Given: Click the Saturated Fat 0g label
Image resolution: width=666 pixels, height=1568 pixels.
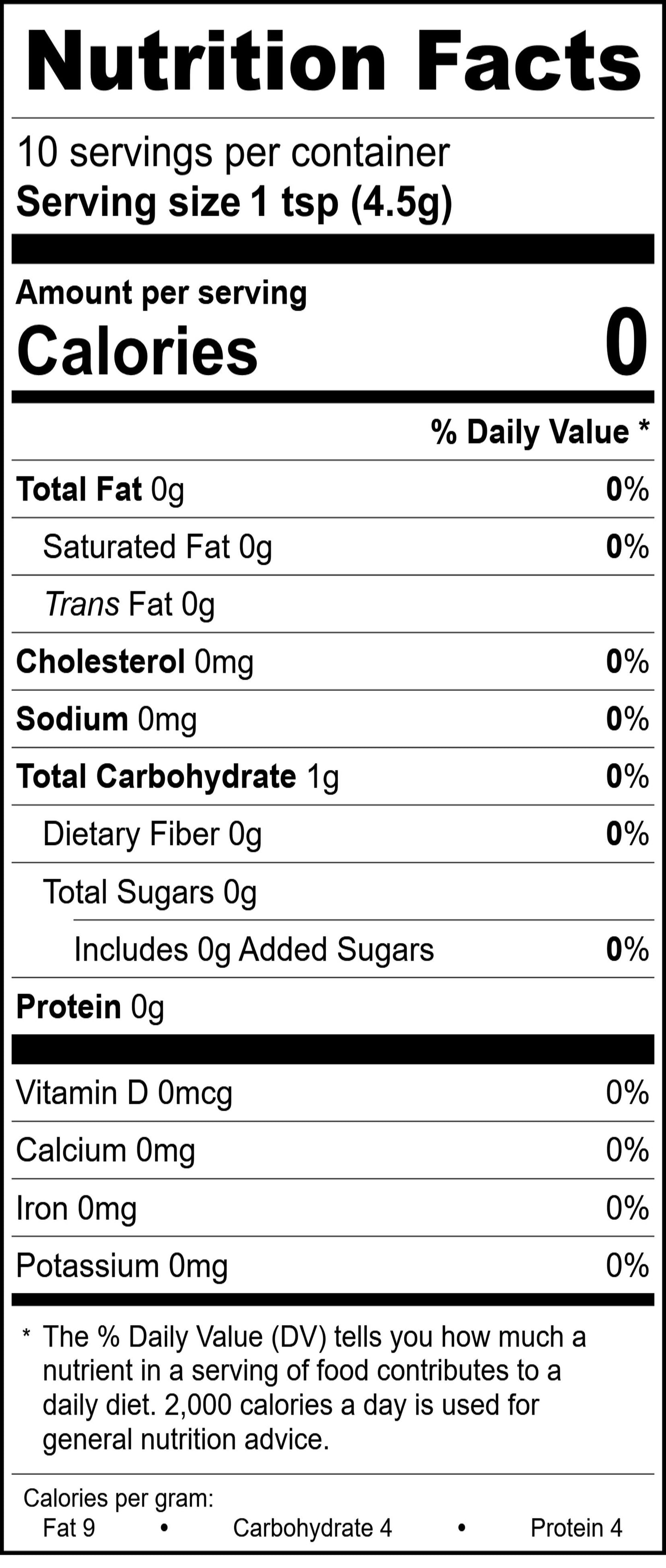Looking at the screenshot, I should (157, 547).
